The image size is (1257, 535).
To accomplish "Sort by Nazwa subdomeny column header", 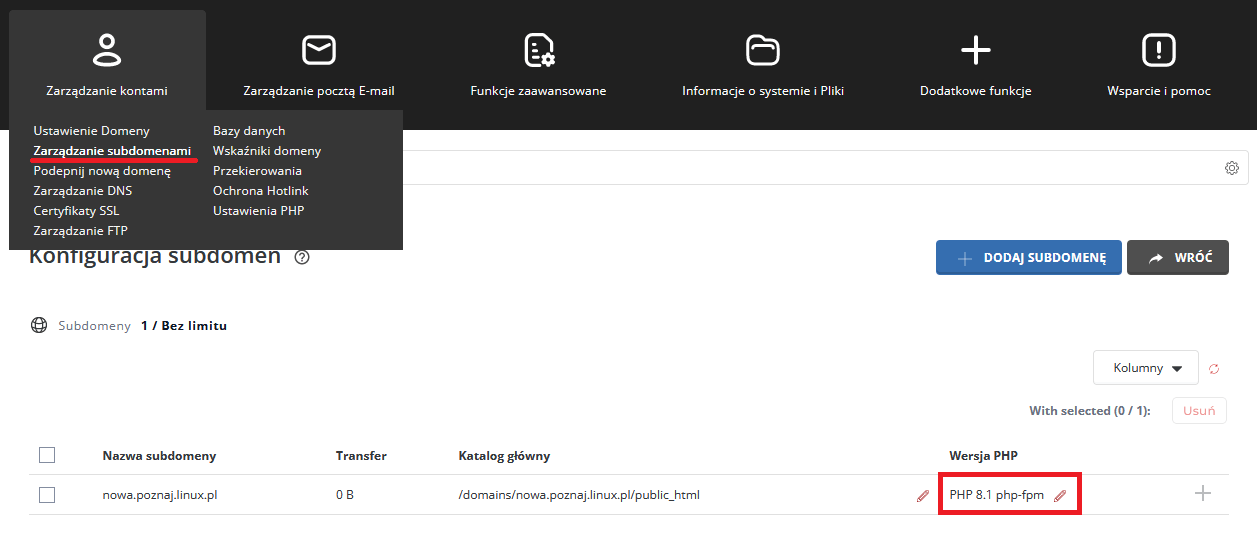I will 159,455.
